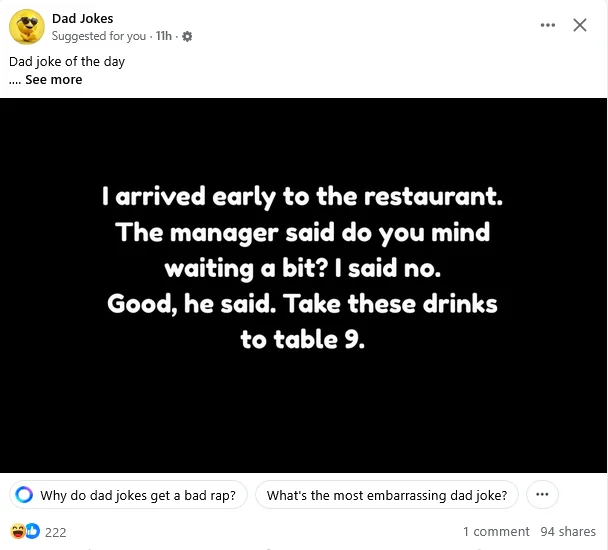The height and width of the screenshot is (550, 608).
Task: Click the Haha reaction emoji
Action: pyautogui.click(x=18, y=531)
